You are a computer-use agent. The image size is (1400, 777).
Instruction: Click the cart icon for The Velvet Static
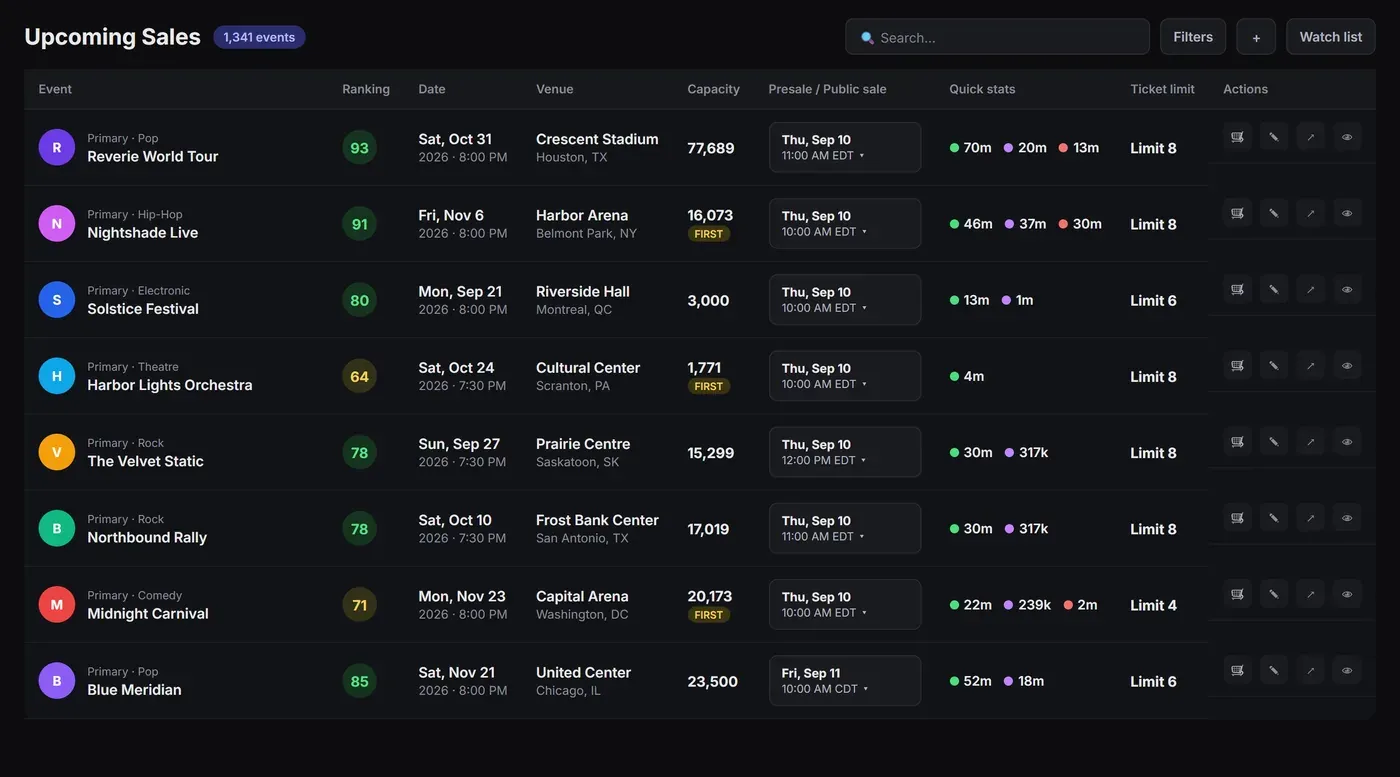(x=1237, y=441)
